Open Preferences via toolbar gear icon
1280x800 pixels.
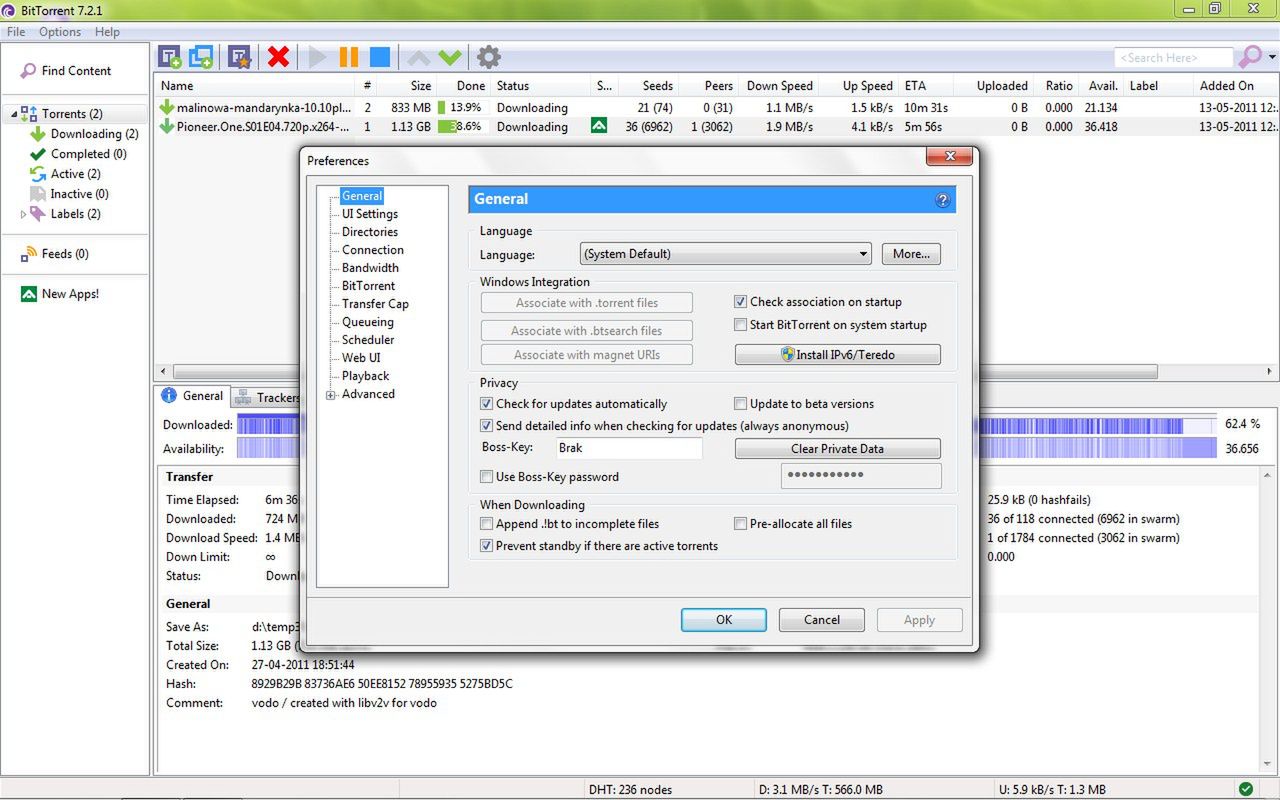click(488, 57)
